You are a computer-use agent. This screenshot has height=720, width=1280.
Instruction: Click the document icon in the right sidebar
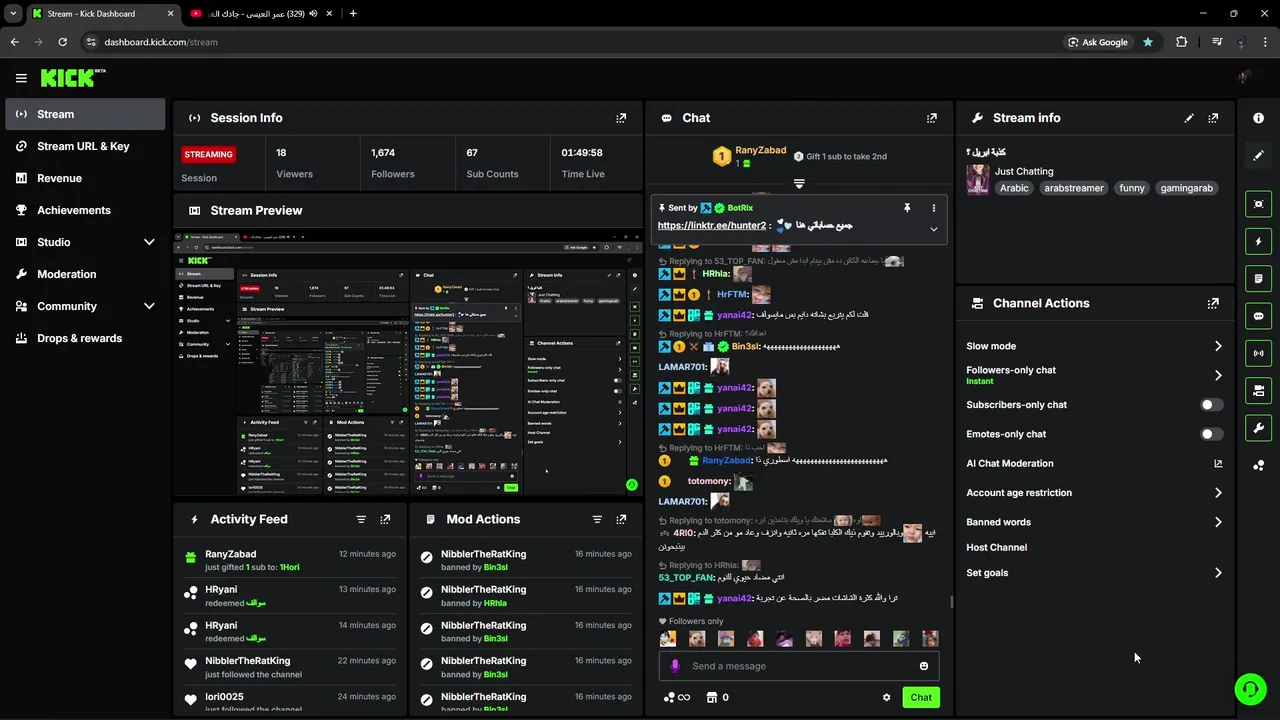tap(1258, 278)
